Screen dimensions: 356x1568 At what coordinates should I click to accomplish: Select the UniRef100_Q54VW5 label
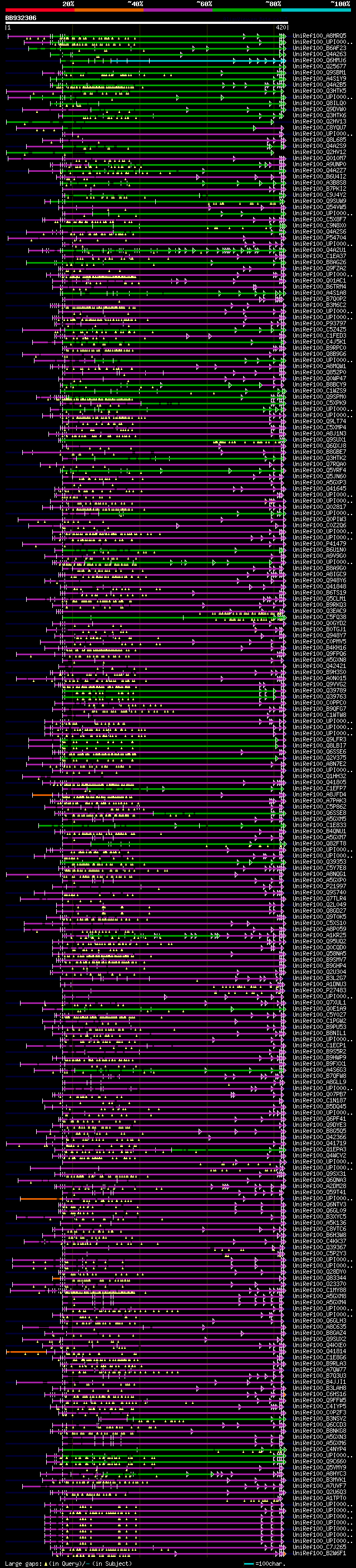(x=319, y=207)
